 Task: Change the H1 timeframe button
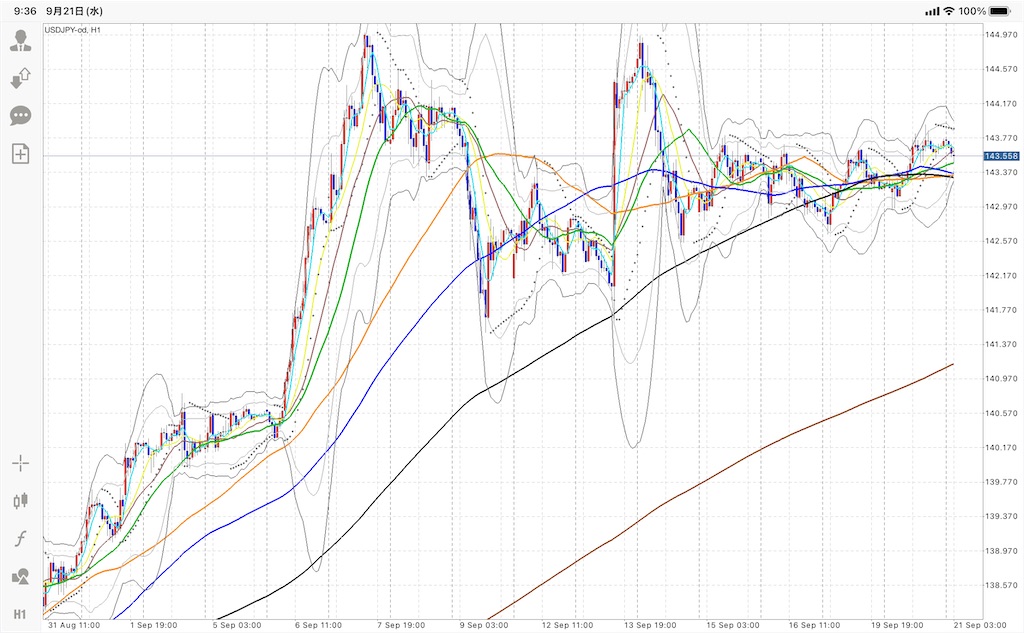pyautogui.click(x=20, y=614)
